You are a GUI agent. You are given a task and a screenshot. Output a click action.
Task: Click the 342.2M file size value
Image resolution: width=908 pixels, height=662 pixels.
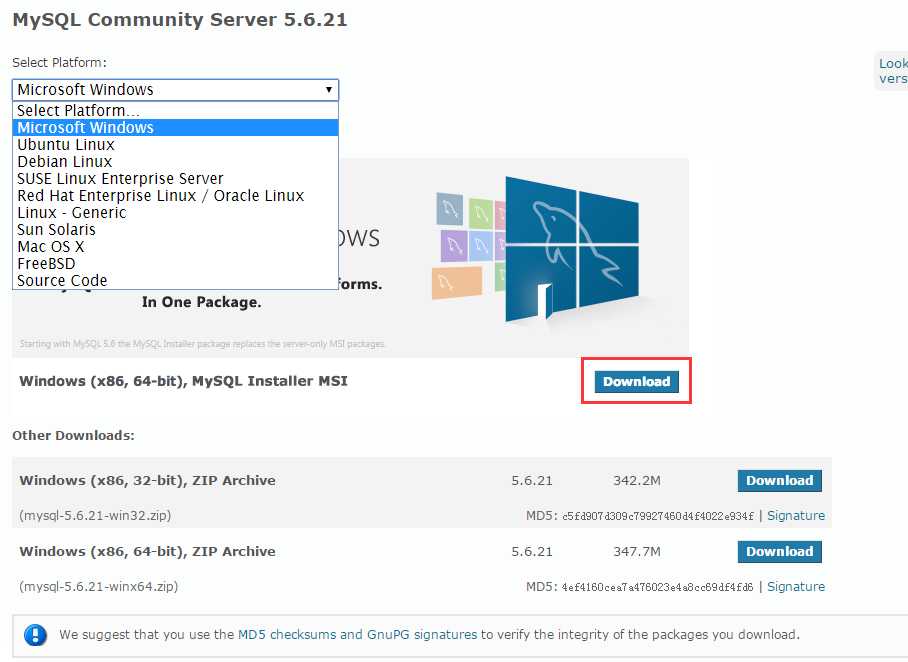636,481
